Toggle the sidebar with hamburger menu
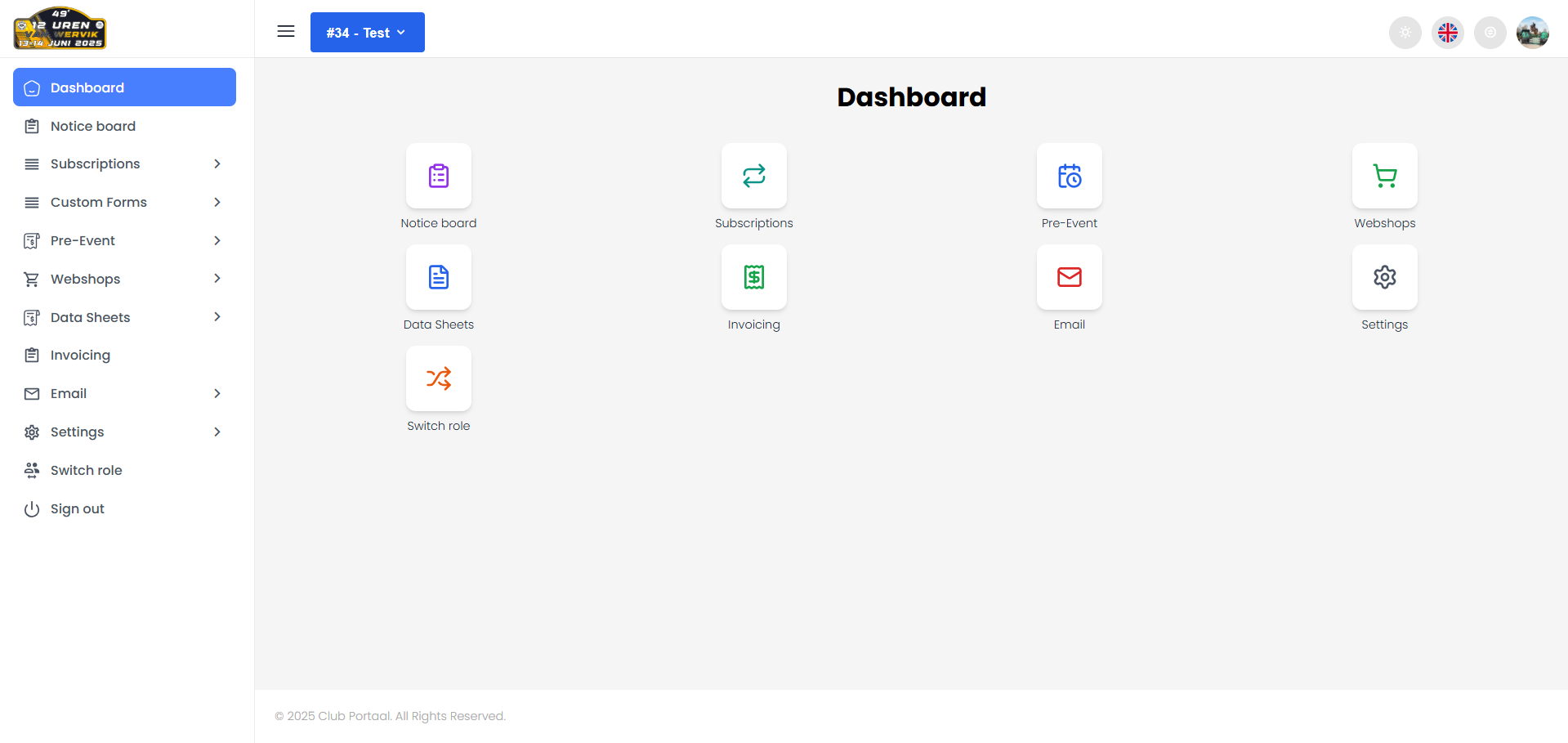The image size is (1568, 743). (x=286, y=32)
